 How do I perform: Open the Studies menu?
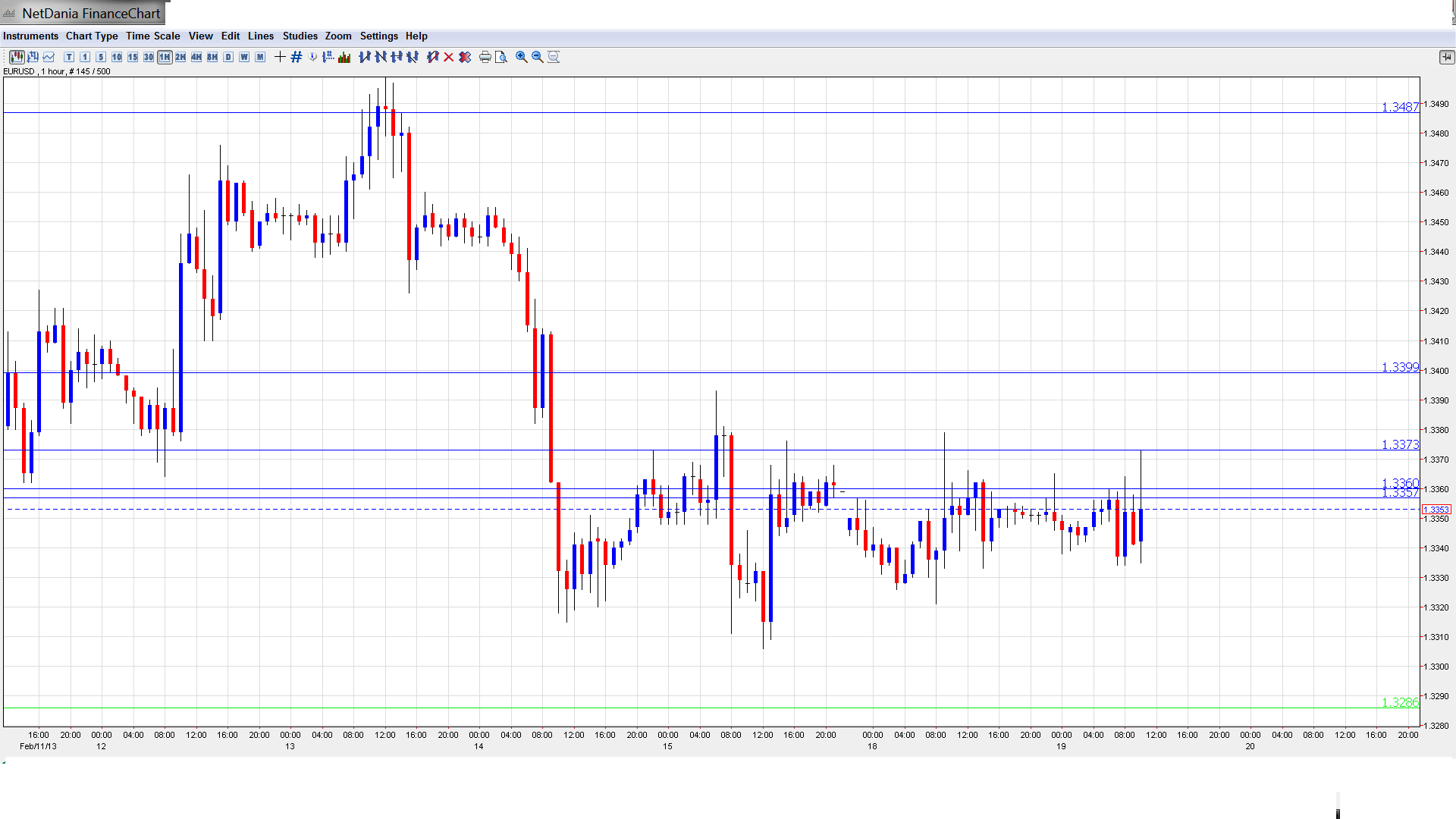click(300, 36)
